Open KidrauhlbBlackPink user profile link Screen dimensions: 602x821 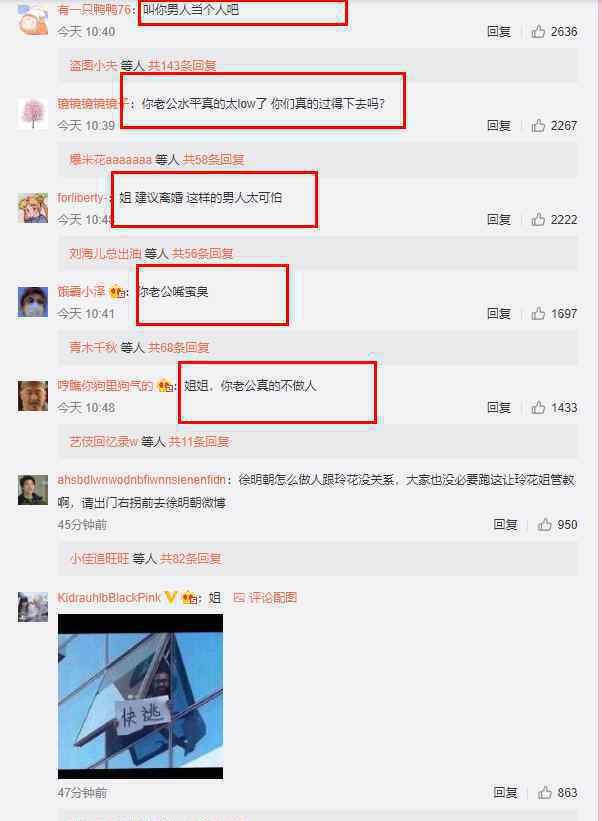pyautogui.click(x=109, y=597)
